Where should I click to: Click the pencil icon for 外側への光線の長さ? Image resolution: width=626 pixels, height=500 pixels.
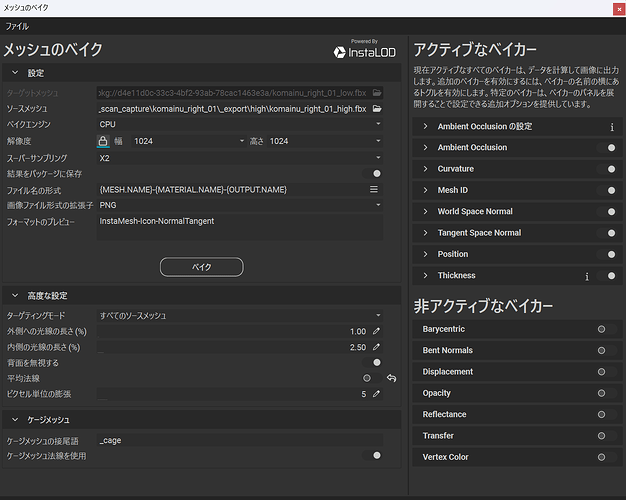point(377,331)
